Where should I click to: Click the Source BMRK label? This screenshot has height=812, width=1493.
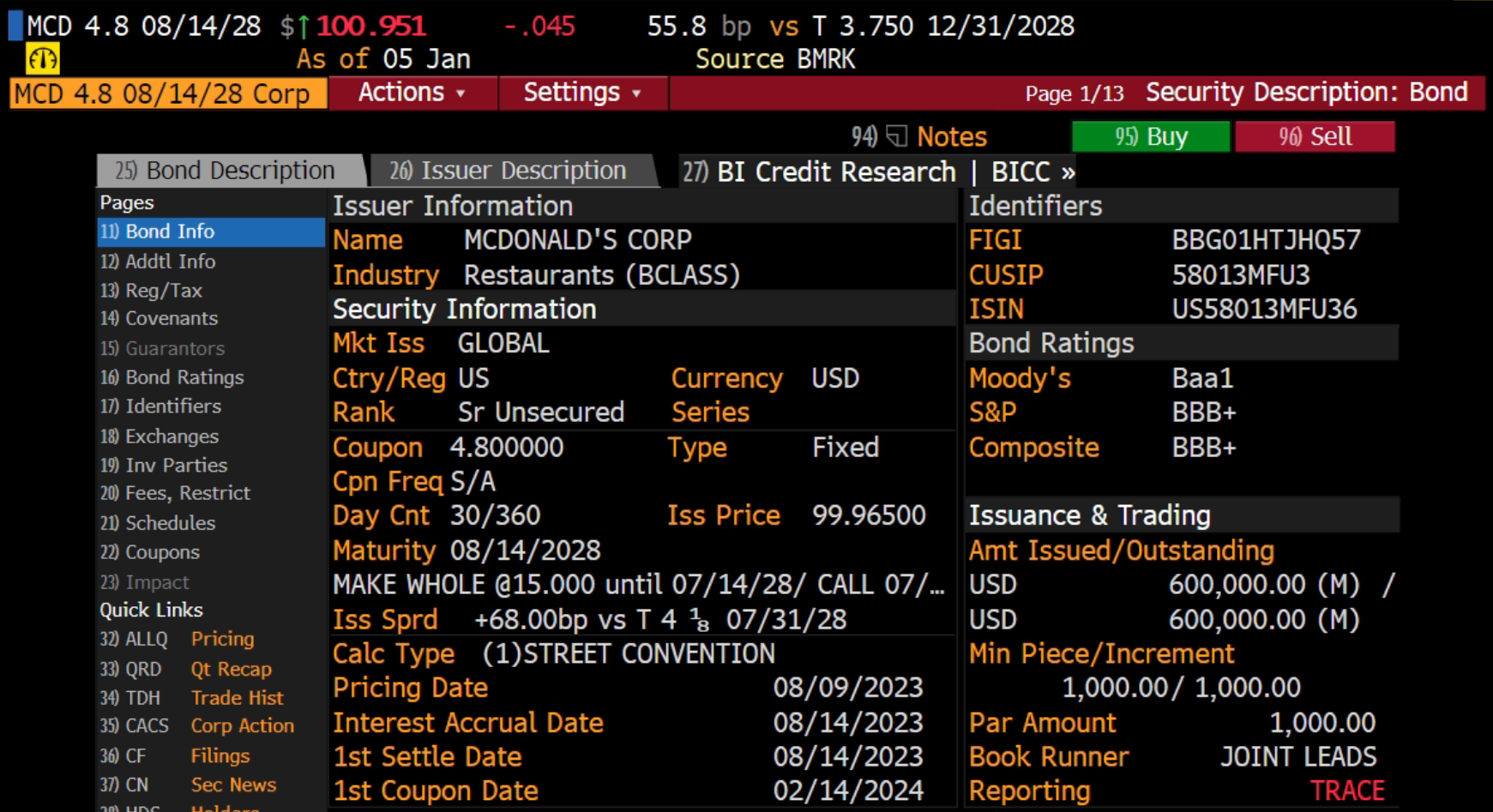(775, 59)
